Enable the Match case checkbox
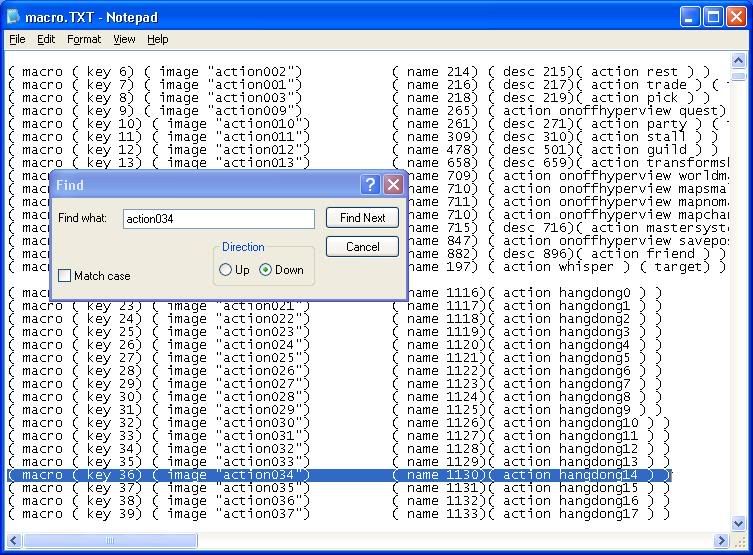The width and height of the screenshot is (753, 555). click(65, 276)
